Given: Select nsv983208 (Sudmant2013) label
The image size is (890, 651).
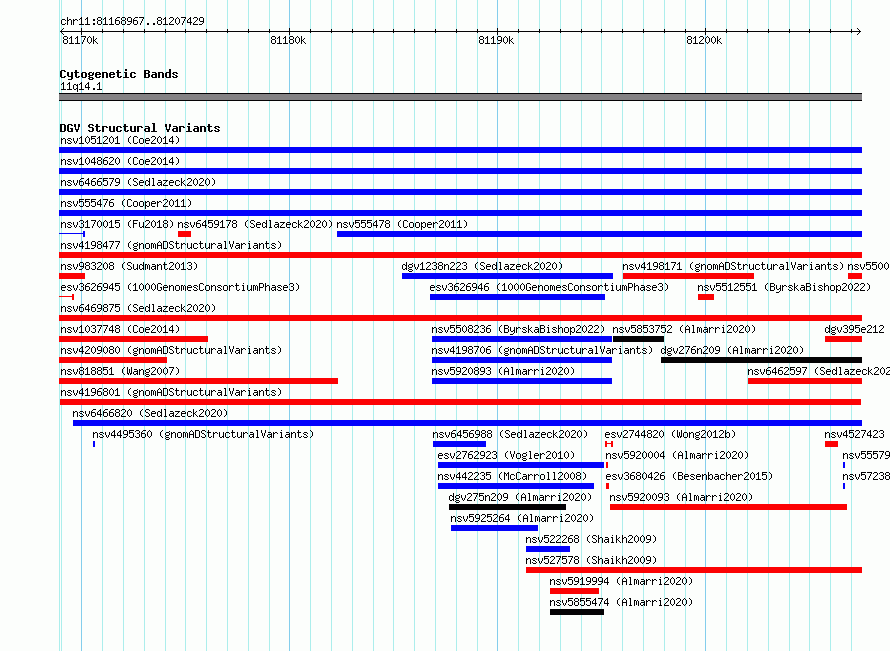Looking at the screenshot, I should 129,266.
